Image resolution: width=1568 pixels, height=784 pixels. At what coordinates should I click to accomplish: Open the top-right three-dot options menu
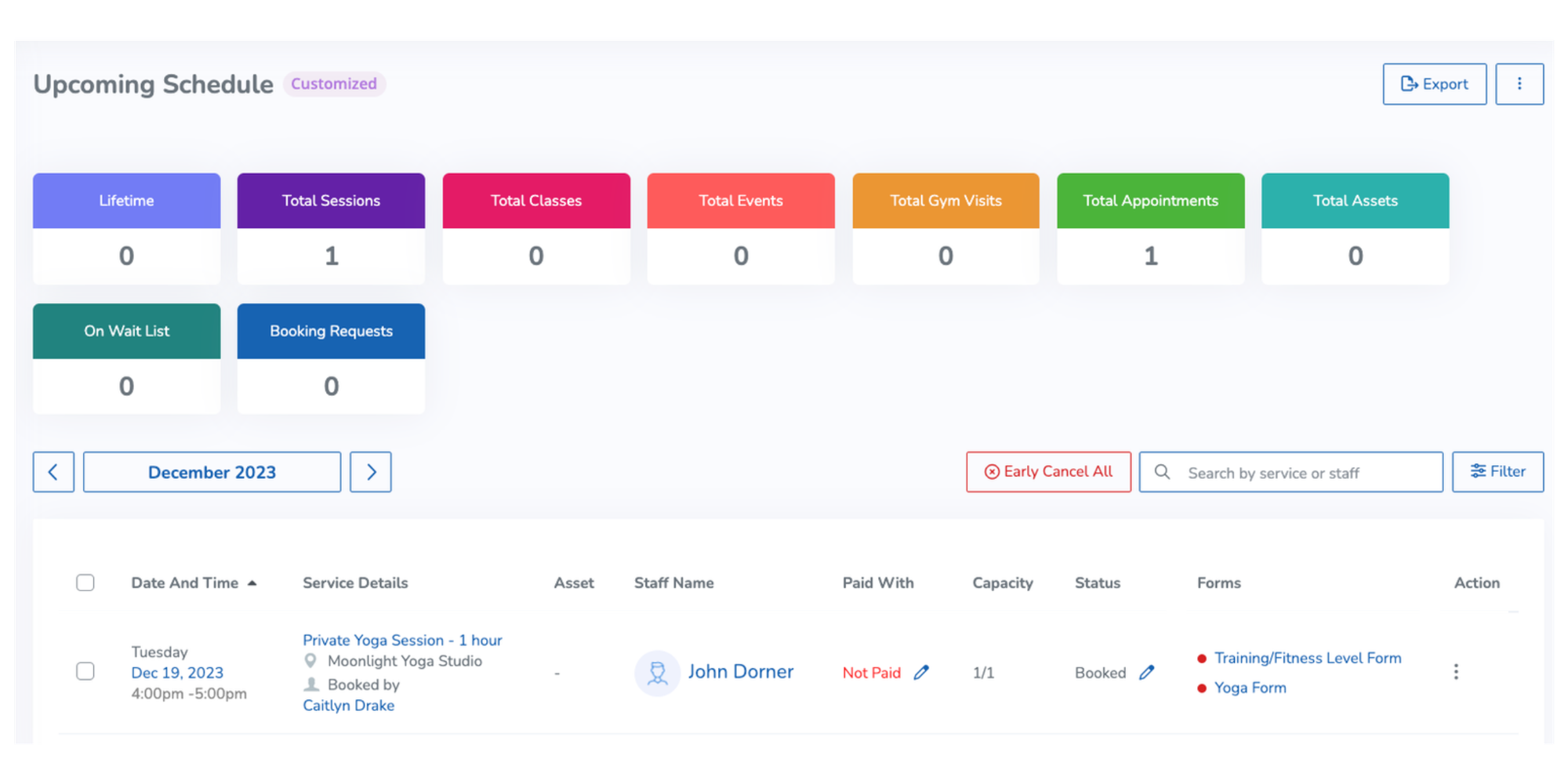1519,84
